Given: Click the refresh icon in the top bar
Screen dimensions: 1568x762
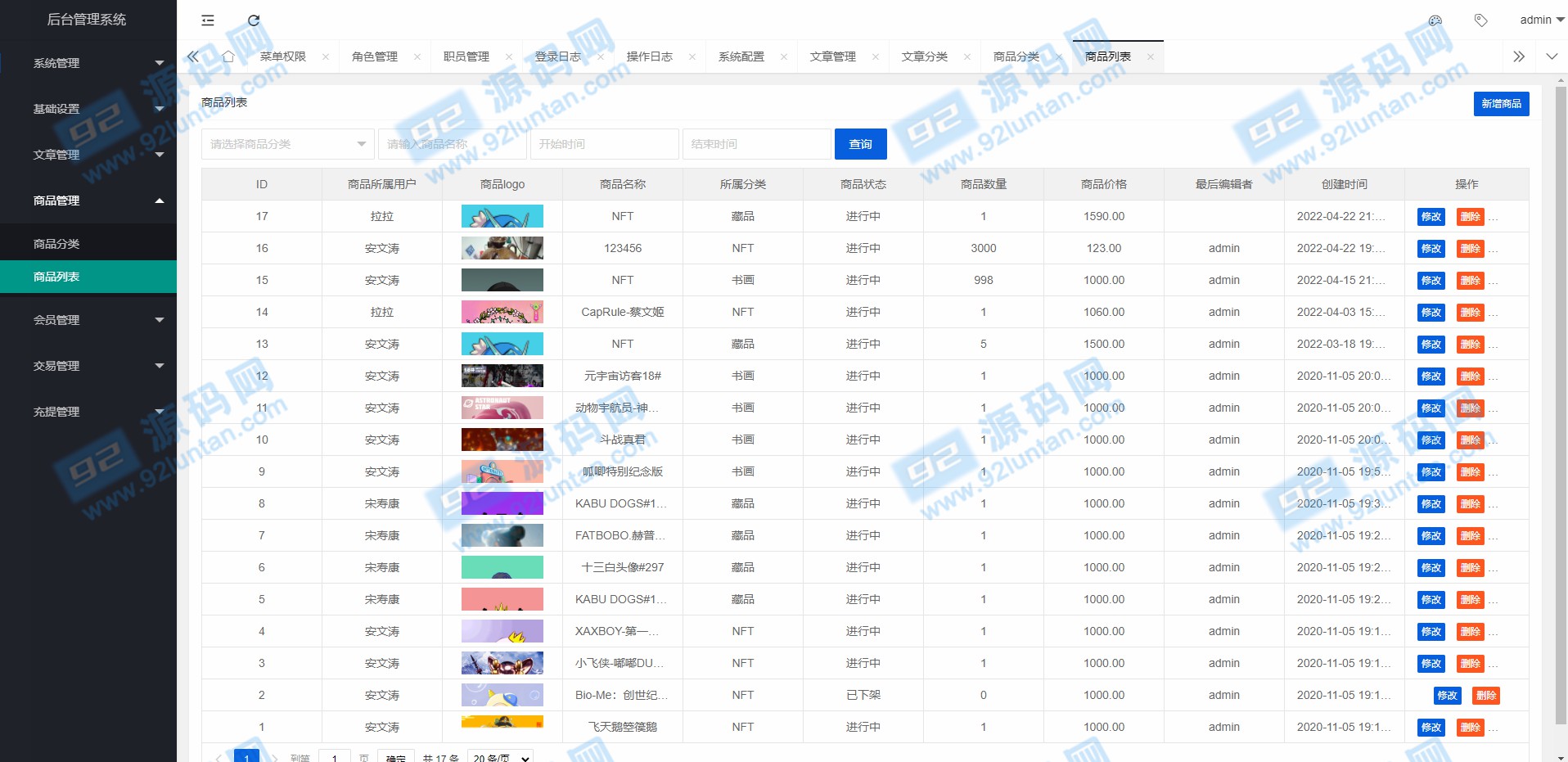Looking at the screenshot, I should [254, 20].
